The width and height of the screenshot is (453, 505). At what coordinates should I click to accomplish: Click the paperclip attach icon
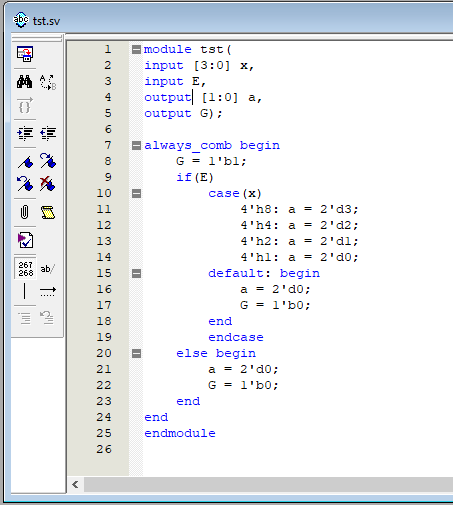point(25,212)
